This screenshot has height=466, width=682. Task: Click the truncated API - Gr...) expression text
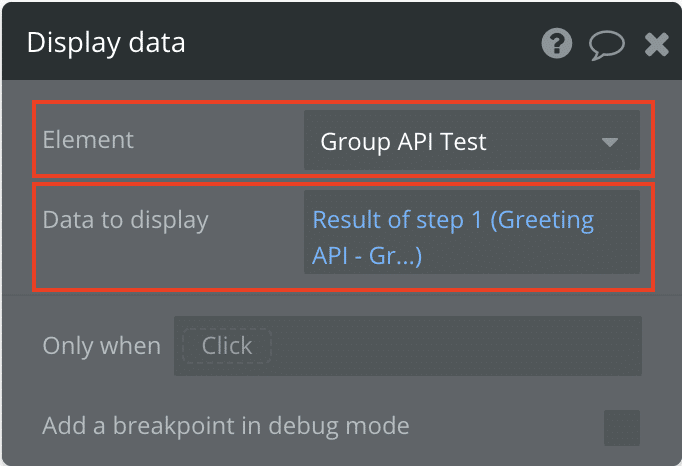pos(367,255)
